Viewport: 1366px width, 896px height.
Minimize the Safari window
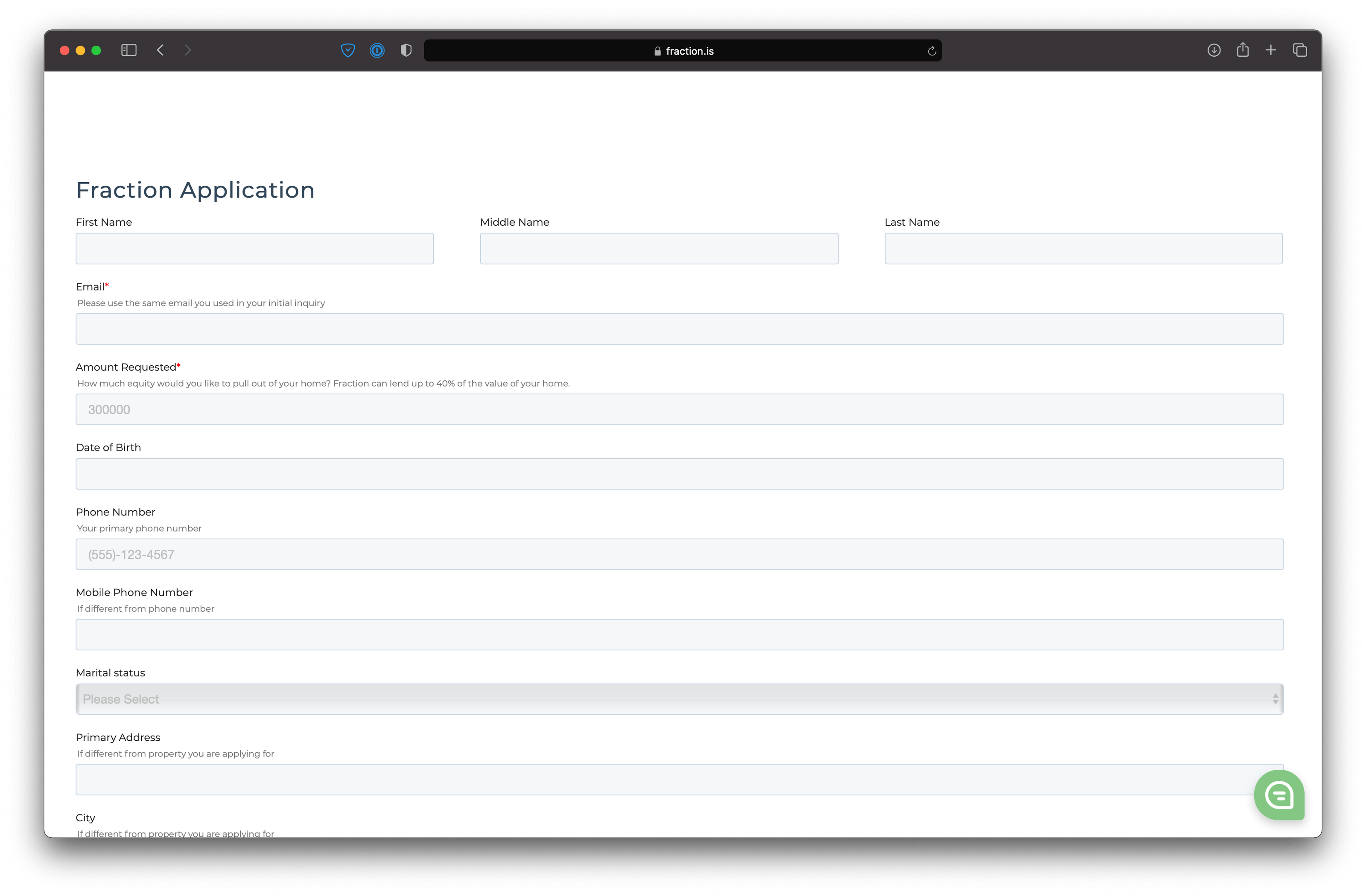pos(80,50)
